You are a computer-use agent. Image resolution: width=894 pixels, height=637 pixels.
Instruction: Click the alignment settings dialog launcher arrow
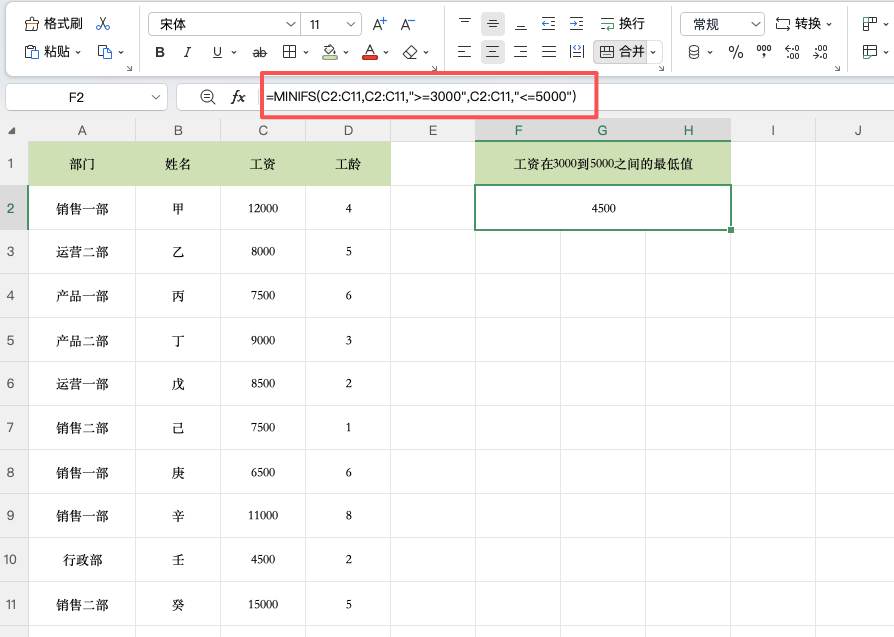click(661, 68)
